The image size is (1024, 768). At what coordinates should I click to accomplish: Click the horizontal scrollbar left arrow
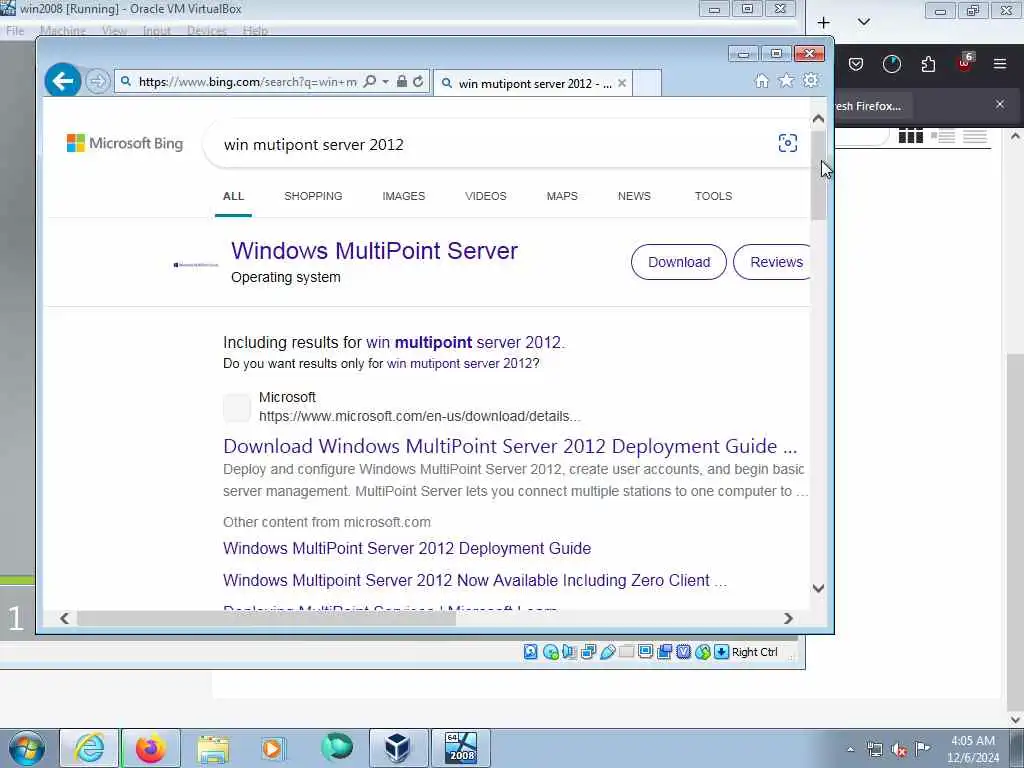[x=64, y=618]
